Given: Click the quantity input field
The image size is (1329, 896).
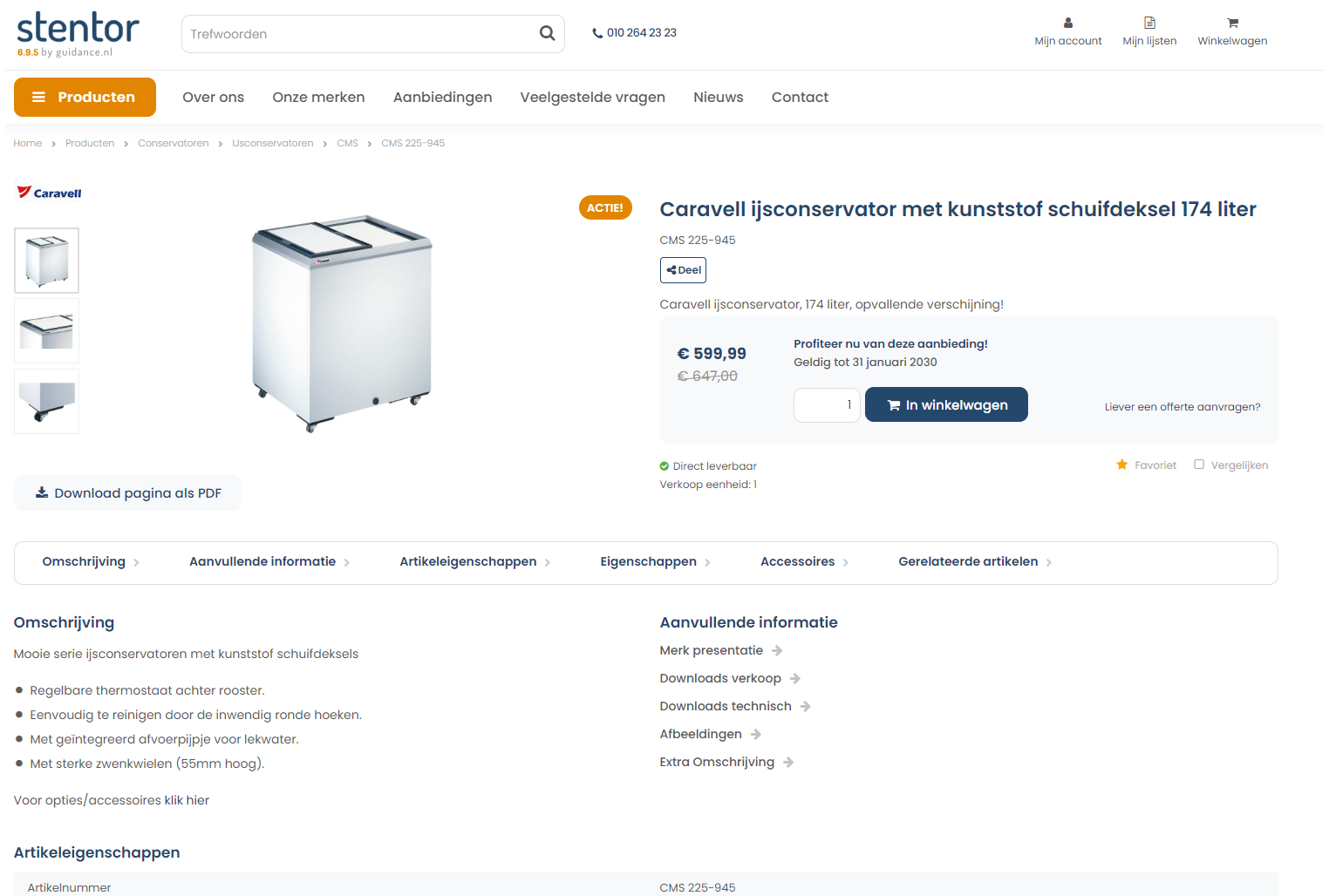Looking at the screenshot, I should click(827, 405).
